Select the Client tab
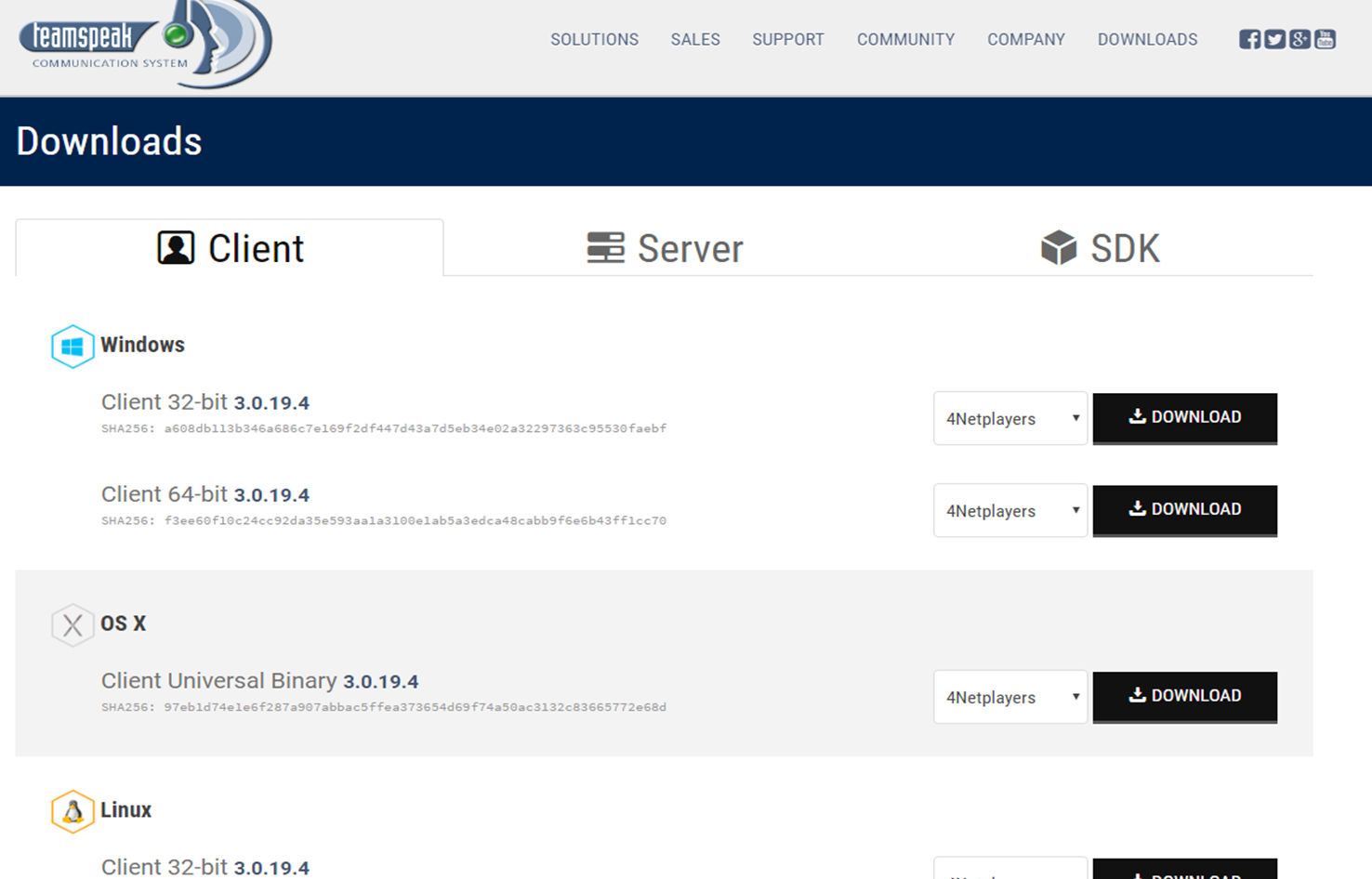The width and height of the screenshot is (1372, 879). click(x=230, y=248)
